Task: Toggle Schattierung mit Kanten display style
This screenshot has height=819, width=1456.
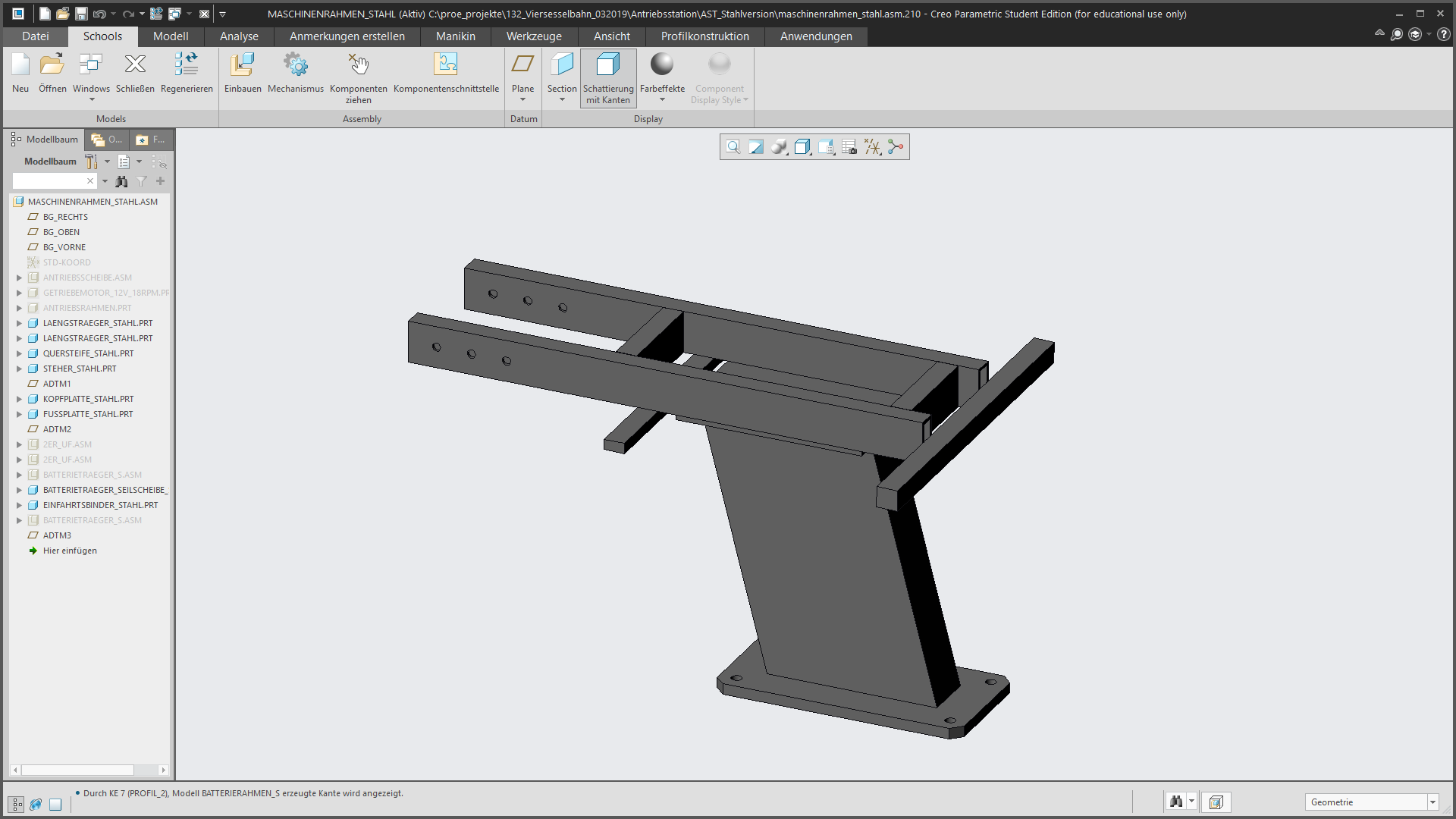Action: coord(607,77)
